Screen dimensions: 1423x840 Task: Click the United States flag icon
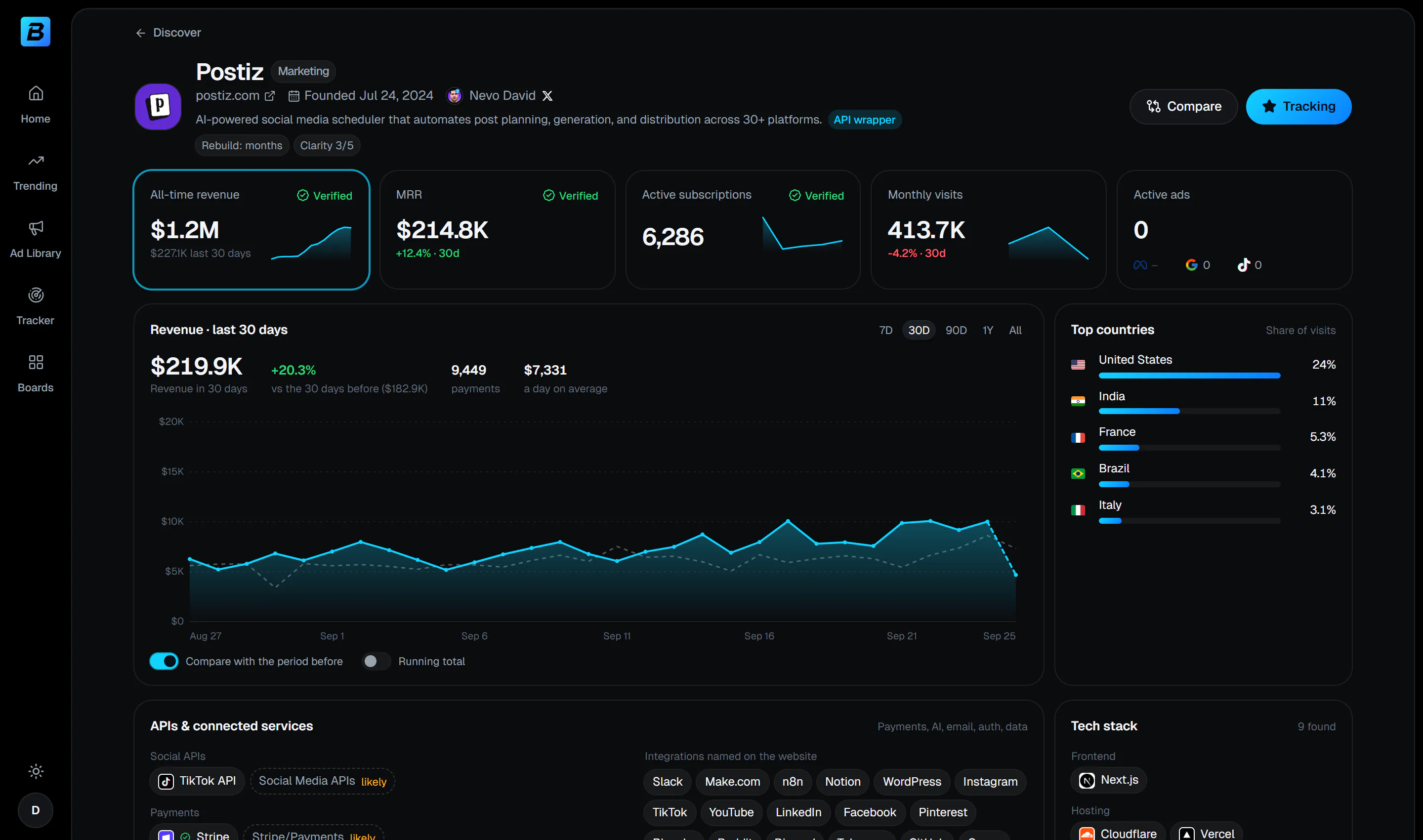(x=1078, y=365)
